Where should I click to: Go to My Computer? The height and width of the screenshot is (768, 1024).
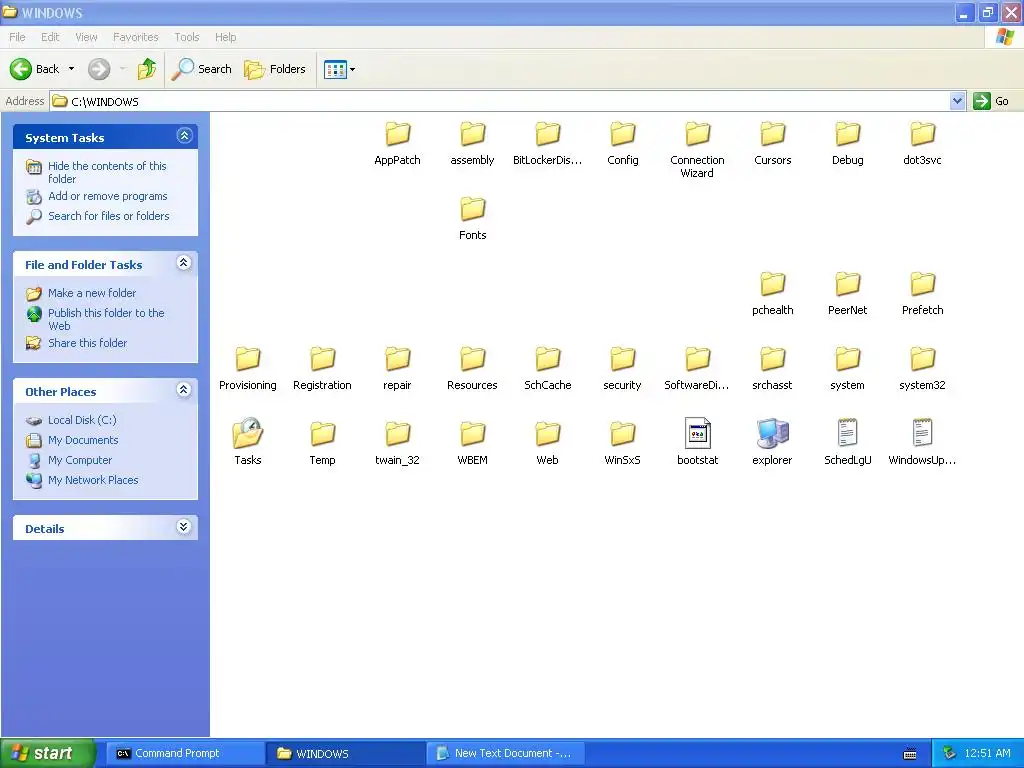point(80,460)
